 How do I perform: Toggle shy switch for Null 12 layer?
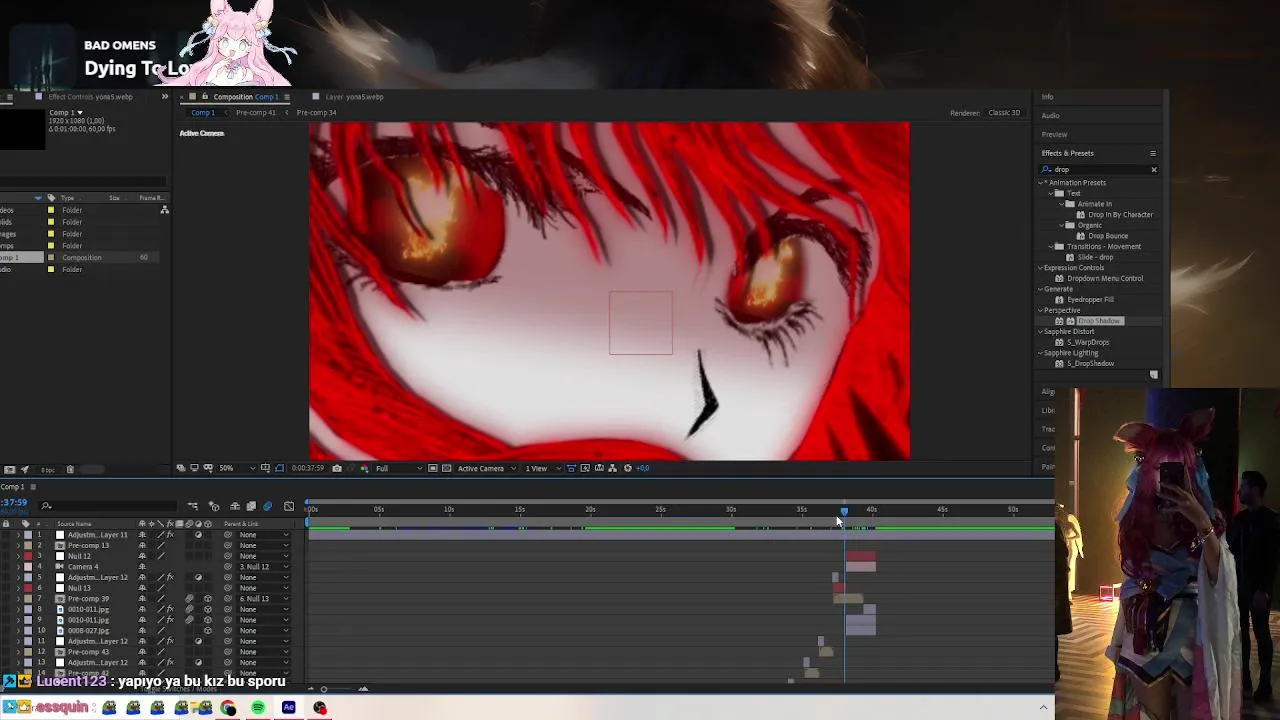(x=142, y=556)
